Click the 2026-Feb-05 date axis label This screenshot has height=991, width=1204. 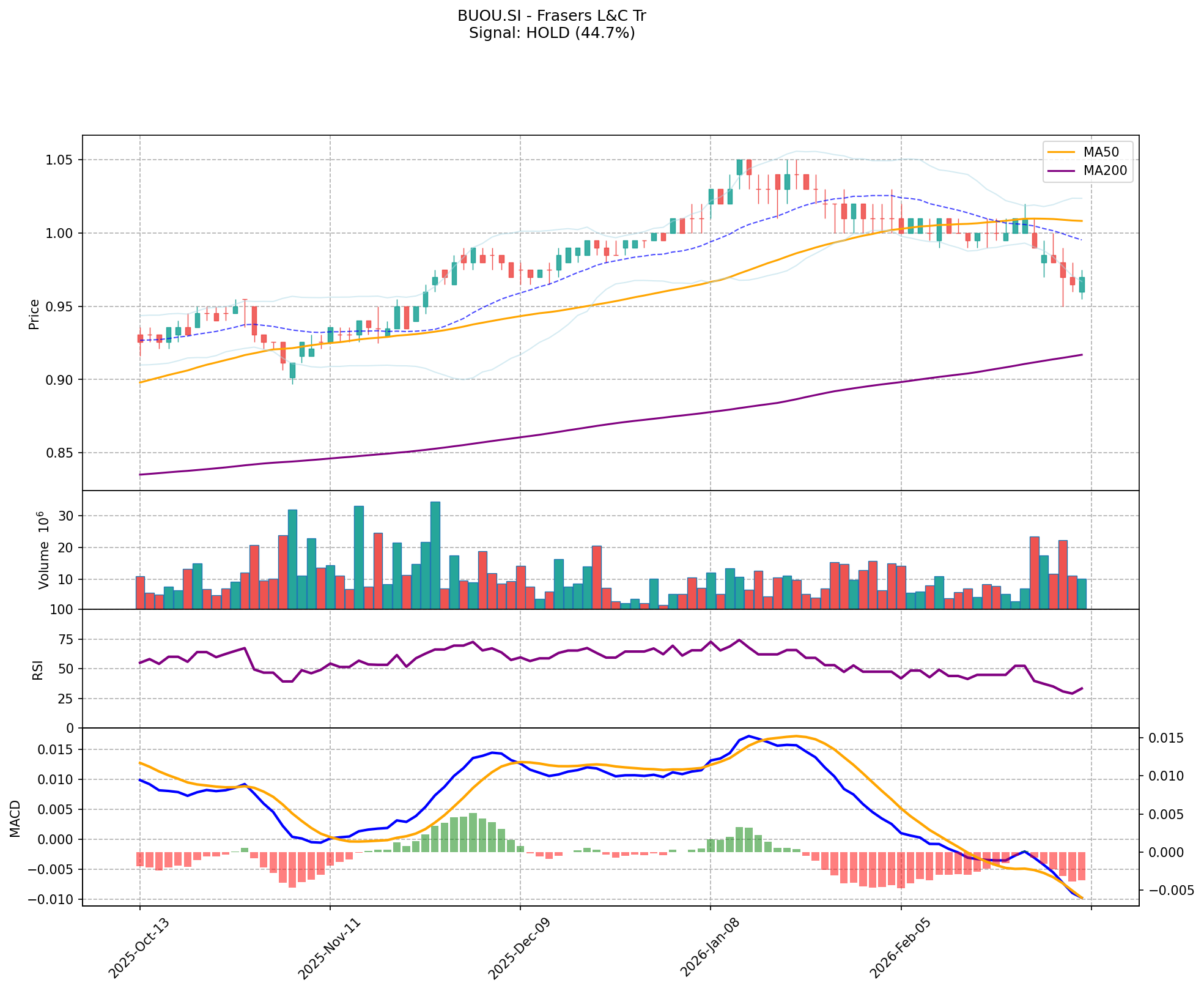899,948
